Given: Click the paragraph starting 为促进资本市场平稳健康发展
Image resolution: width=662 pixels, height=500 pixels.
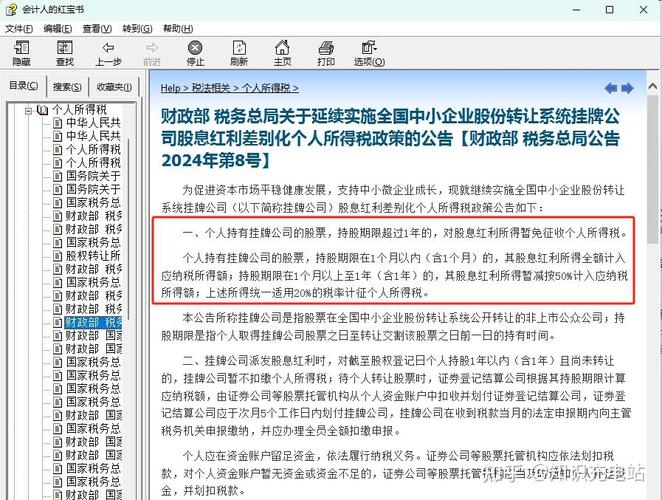Looking at the screenshot, I should (393, 198).
